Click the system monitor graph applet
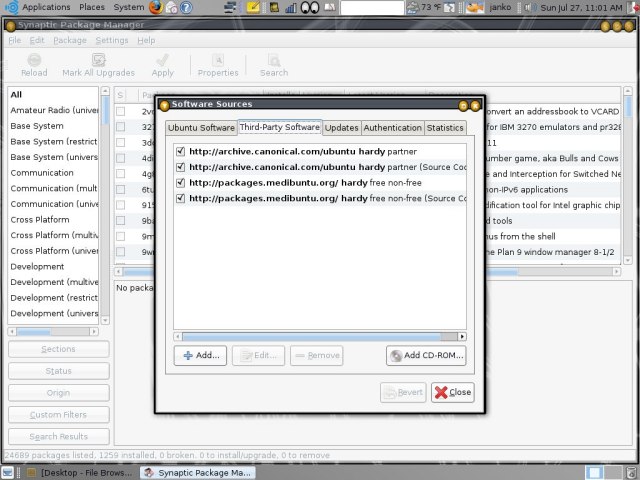The image size is (640, 480). 291,7
